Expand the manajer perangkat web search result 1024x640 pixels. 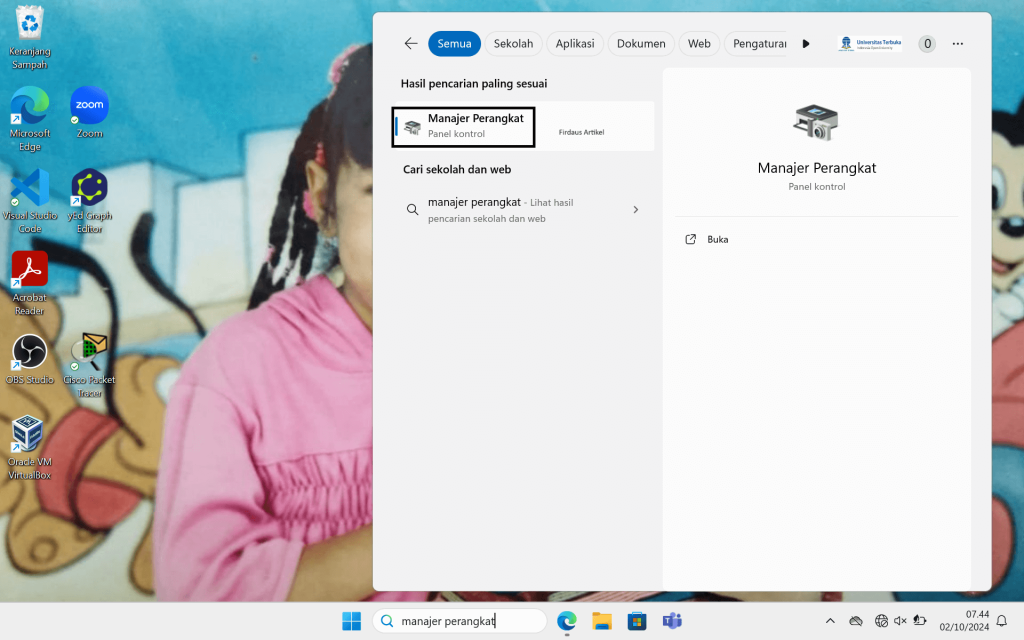[x=635, y=210]
